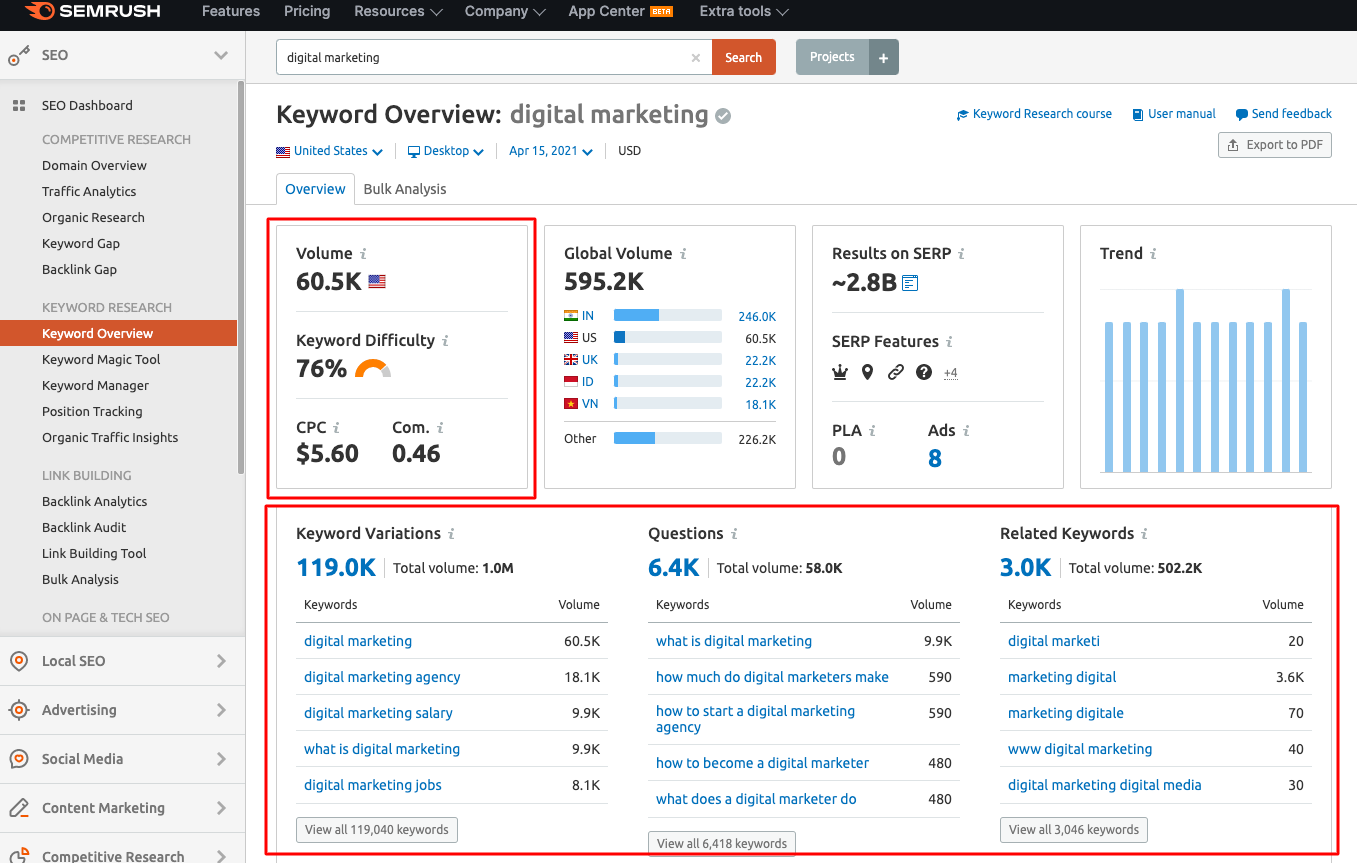Image resolution: width=1357 pixels, height=863 pixels.
Task: Click the question mark SERP feature icon
Action: pyautogui.click(x=924, y=372)
